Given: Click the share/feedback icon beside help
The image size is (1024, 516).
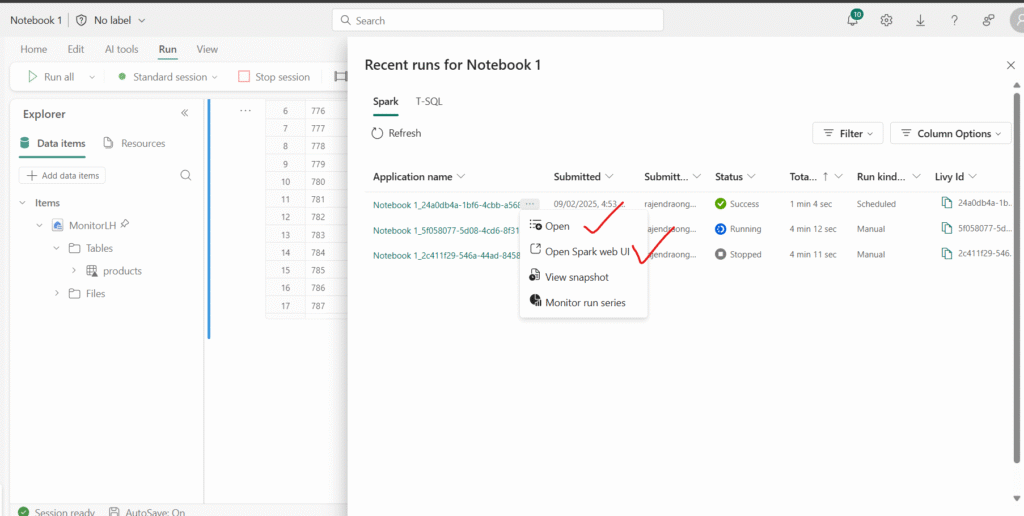Looking at the screenshot, I should pyautogui.click(x=988, y=20).
